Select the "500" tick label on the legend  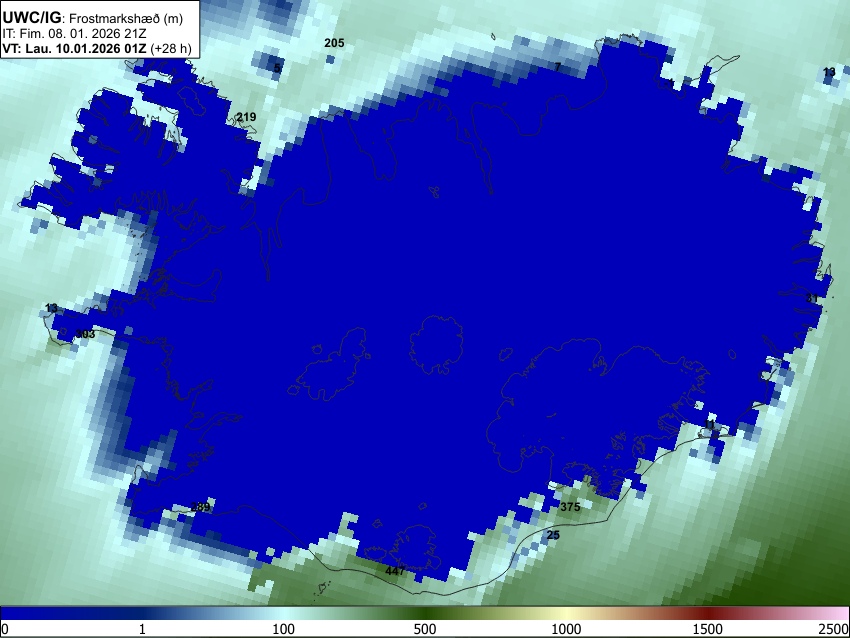[424, 629]
